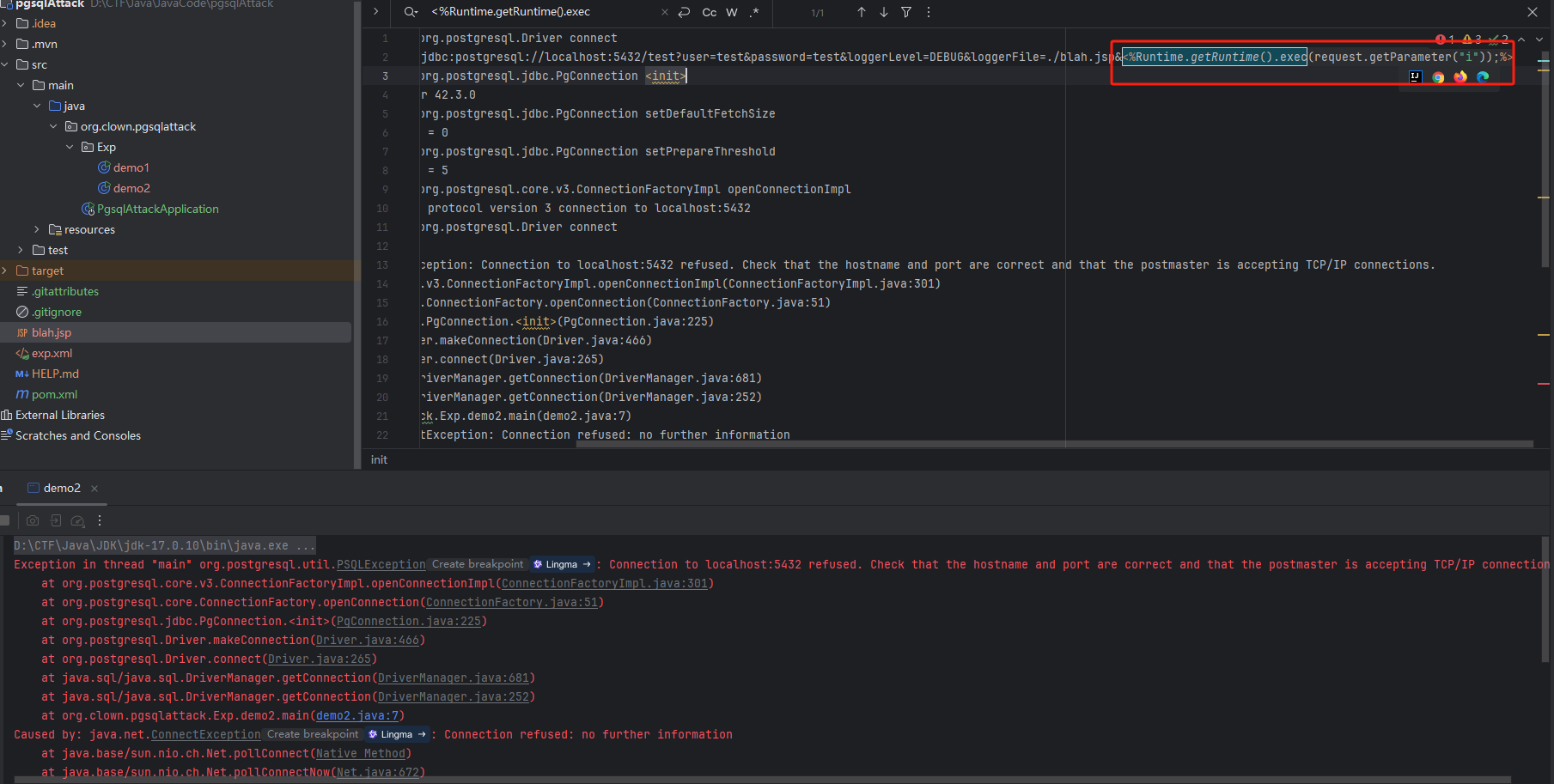
Task: Ask Lingma about ConnectException
Action: pyautogui.click(x=398, y=734)
